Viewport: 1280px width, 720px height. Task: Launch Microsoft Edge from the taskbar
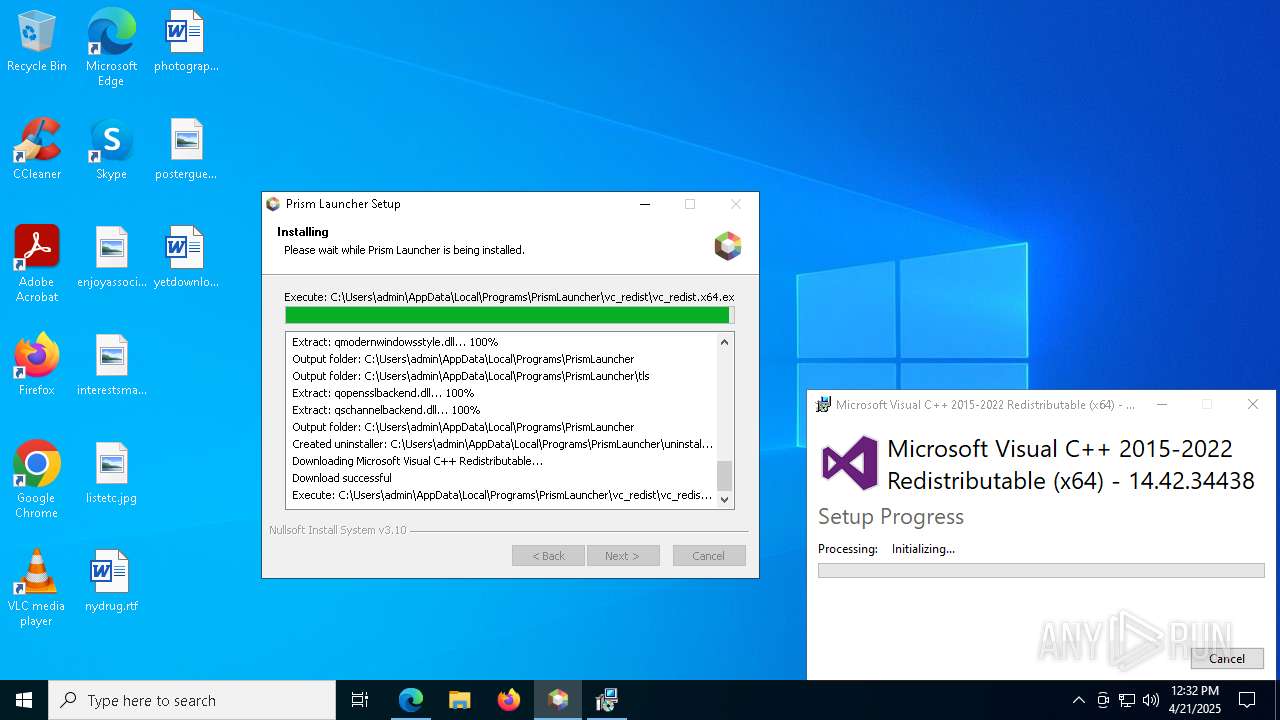click(411, 700)
